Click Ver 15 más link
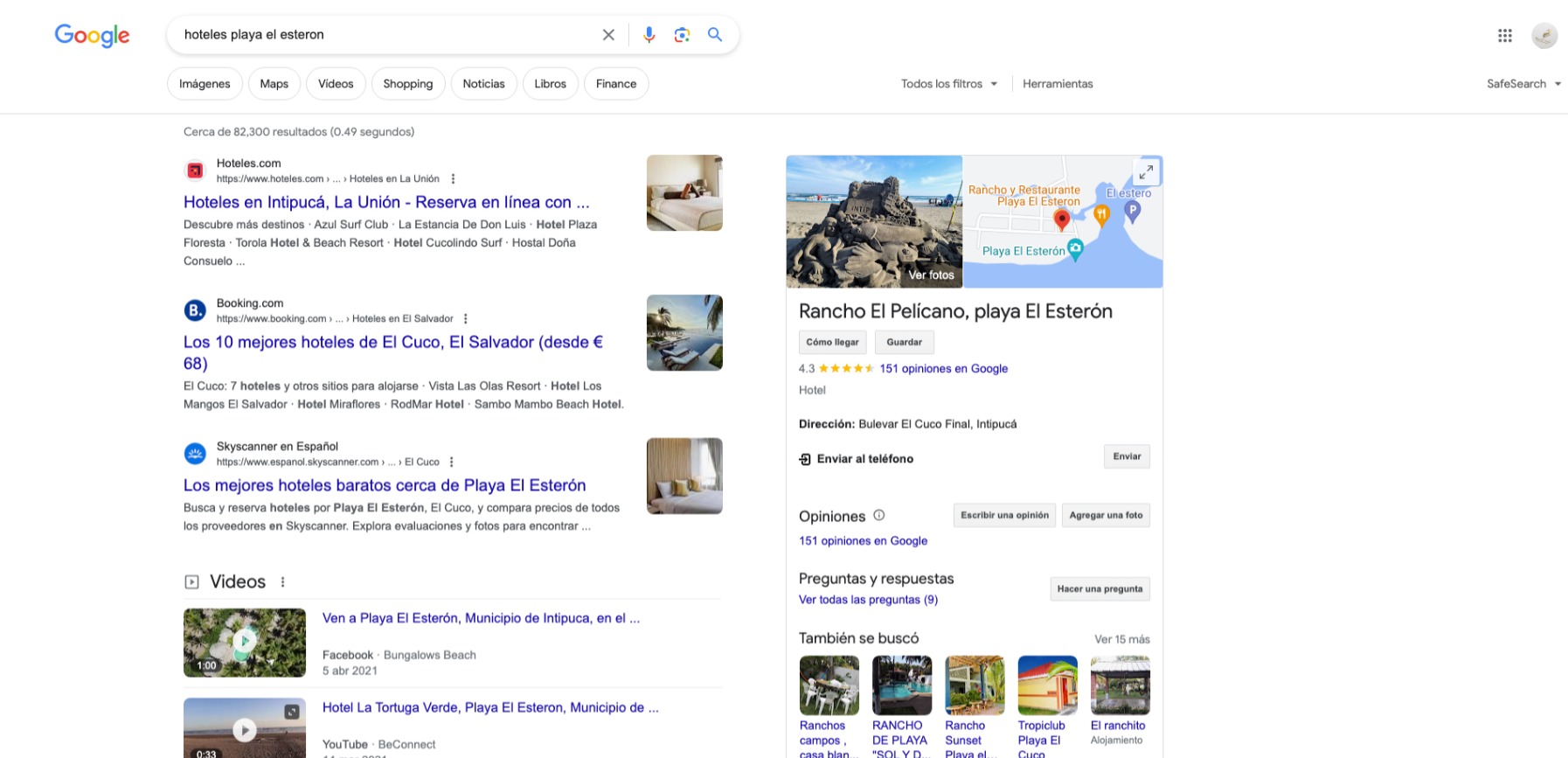The image size is (1568, 758). pyautogui.click(x=1122, y=639)
